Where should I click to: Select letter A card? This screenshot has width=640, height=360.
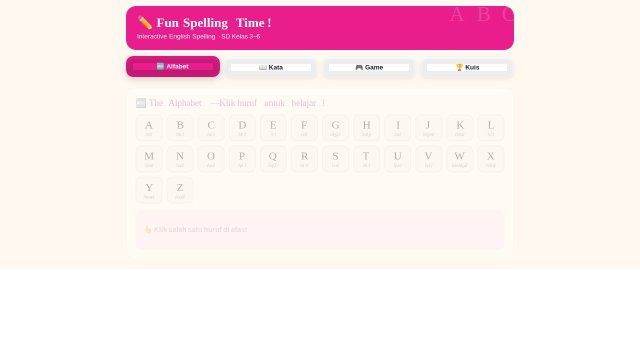[x=149, y=128]
